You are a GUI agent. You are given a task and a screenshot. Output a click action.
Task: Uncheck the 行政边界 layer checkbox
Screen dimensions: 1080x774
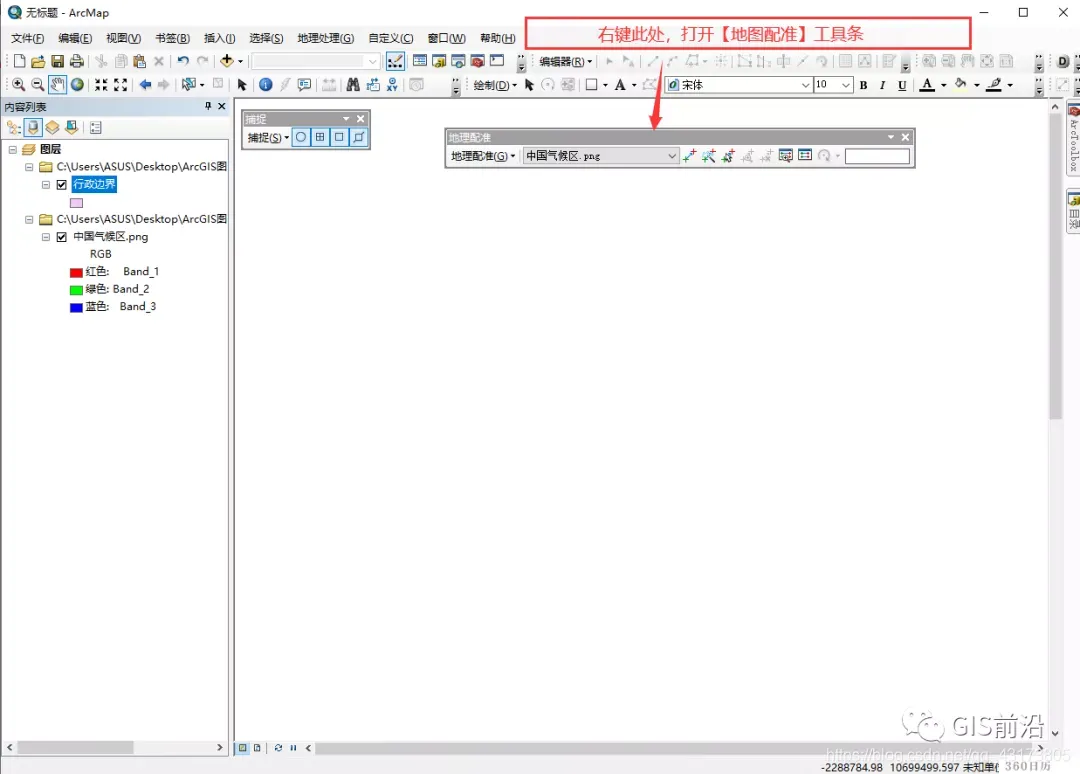click(61, 185)
